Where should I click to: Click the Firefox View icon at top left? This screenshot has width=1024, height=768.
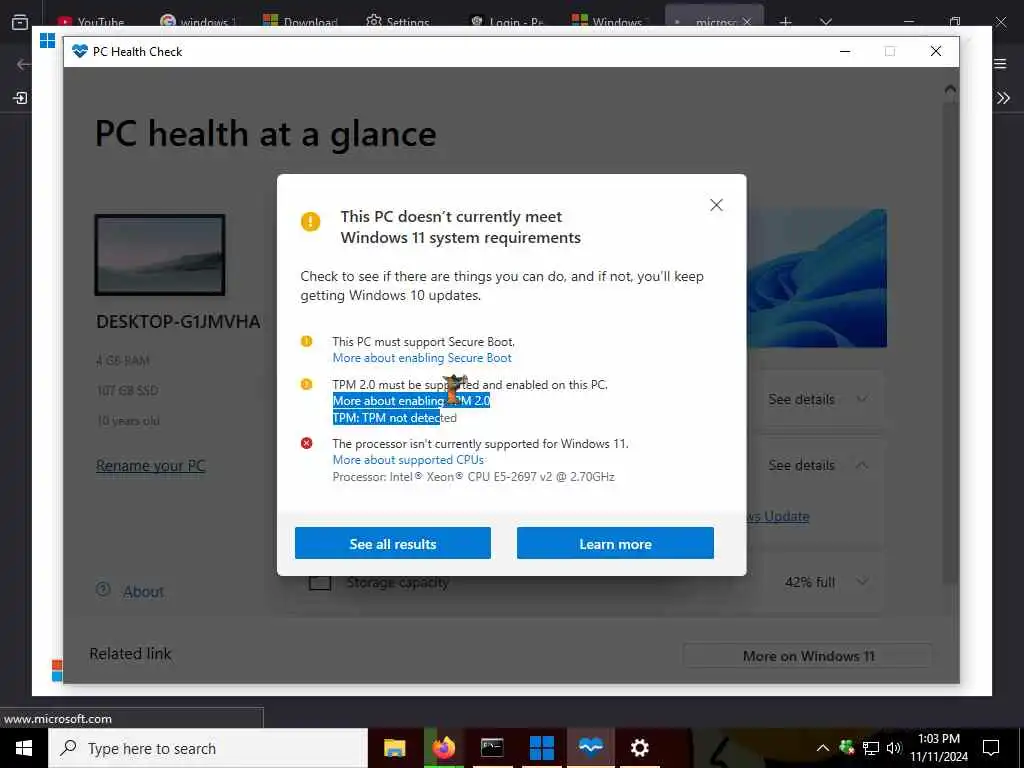[20, 22]
